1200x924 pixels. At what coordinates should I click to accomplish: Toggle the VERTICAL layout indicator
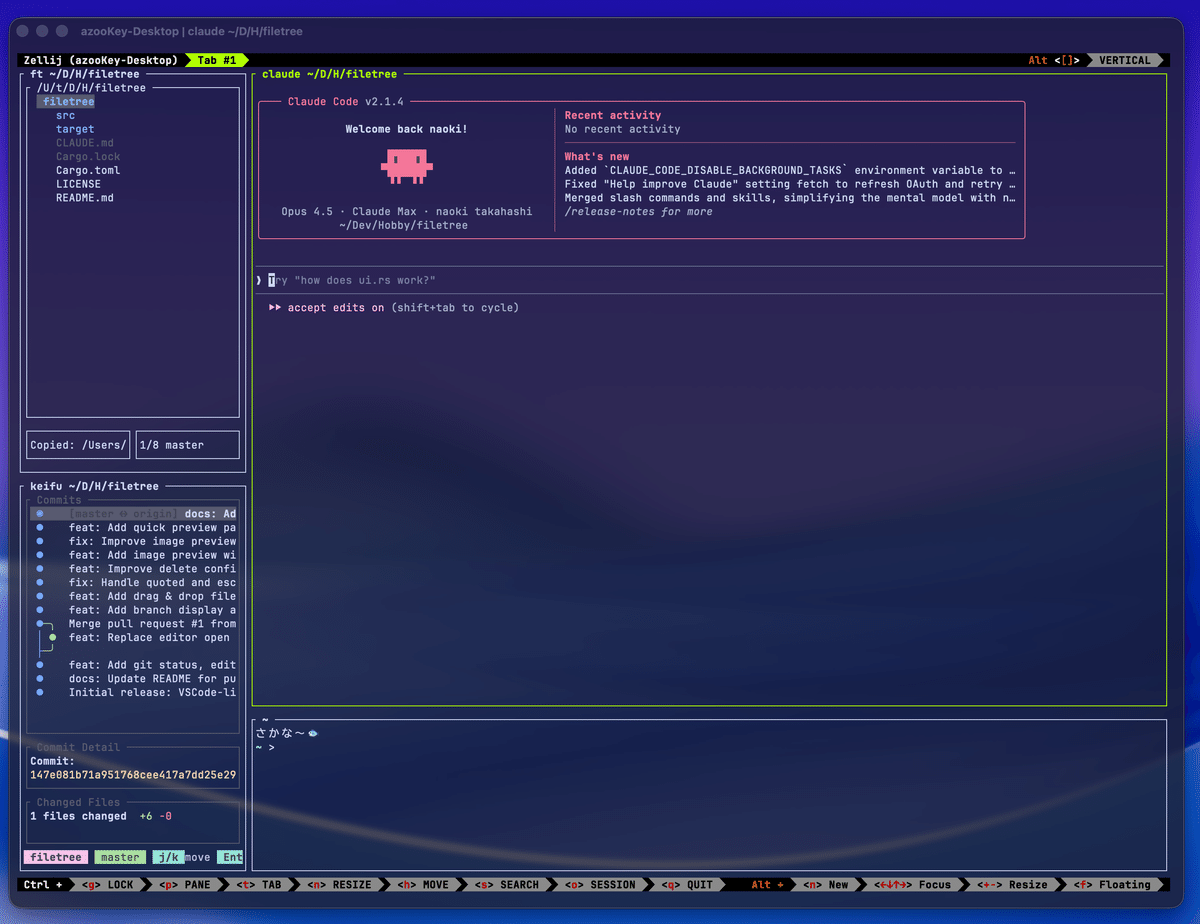pyautogui.click(x=1125, y=60)
